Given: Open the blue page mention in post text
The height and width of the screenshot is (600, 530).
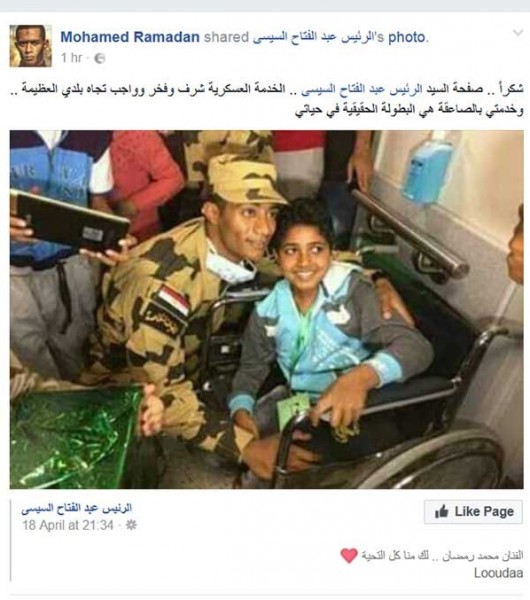Looking at the screenshot, I should click(362, 90).
